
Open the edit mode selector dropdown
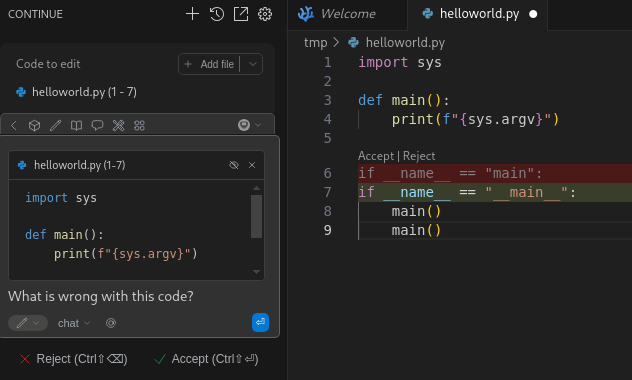pyautogui.click(x=28, y=323)
